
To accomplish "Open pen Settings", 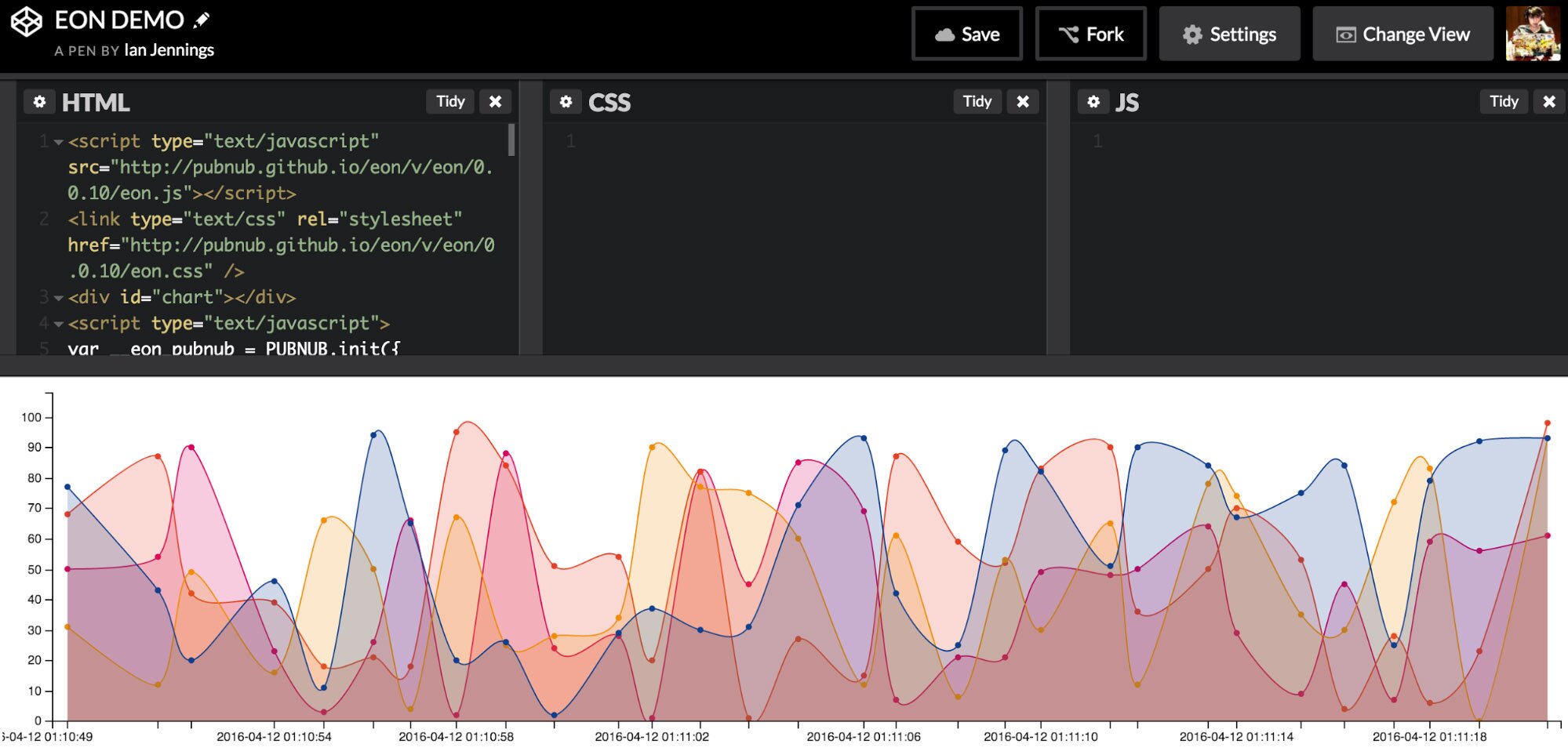I will coord(1229,34).
